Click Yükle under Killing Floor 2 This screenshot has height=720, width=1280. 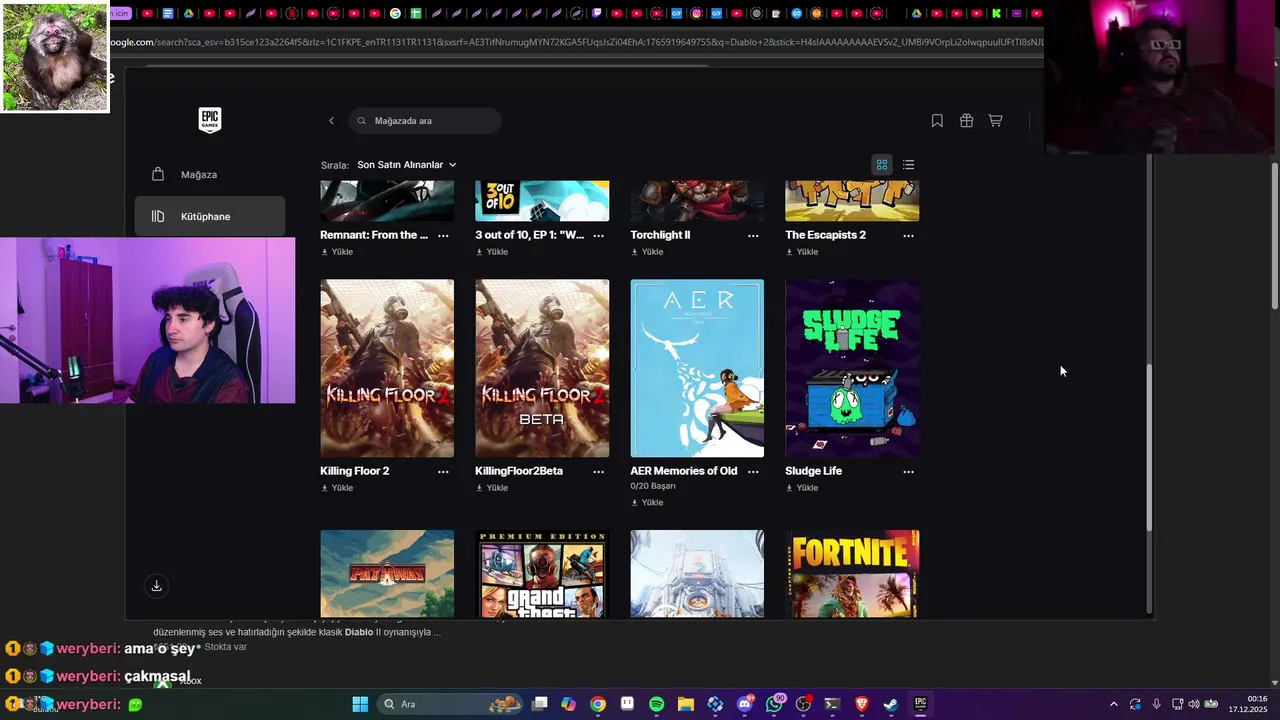click(337, 488)
